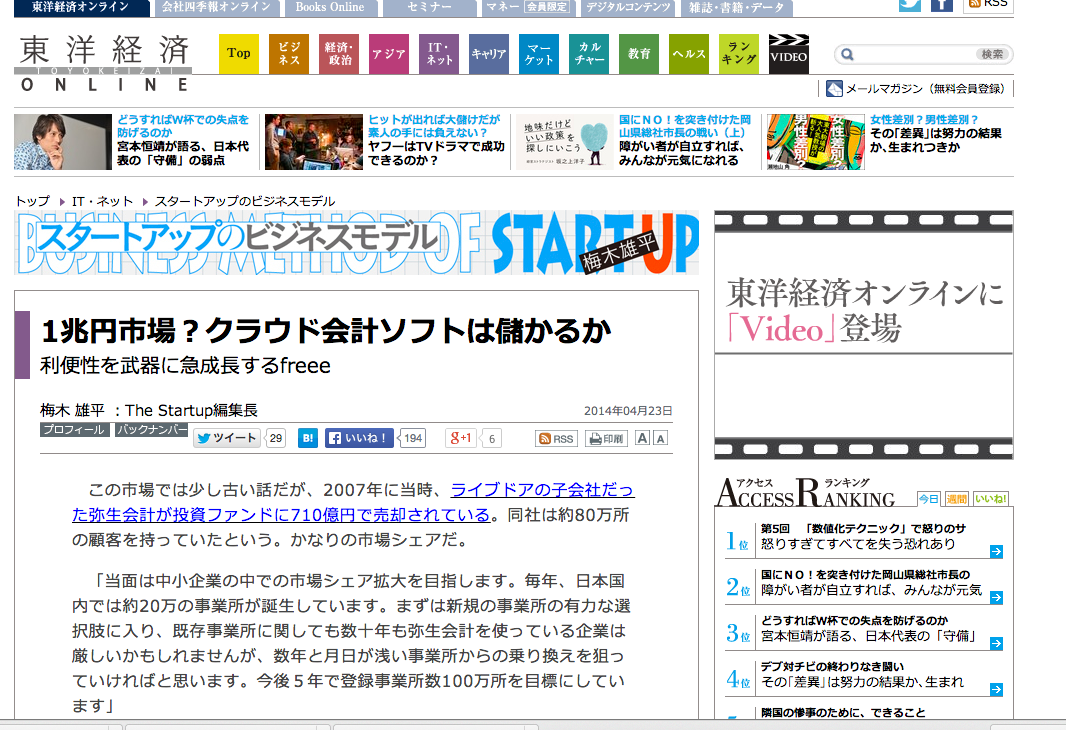The height and width of the screenshot is (730, 1066).
Task: Switch ranking to the いいね! tab
Action: pos(990,498)
